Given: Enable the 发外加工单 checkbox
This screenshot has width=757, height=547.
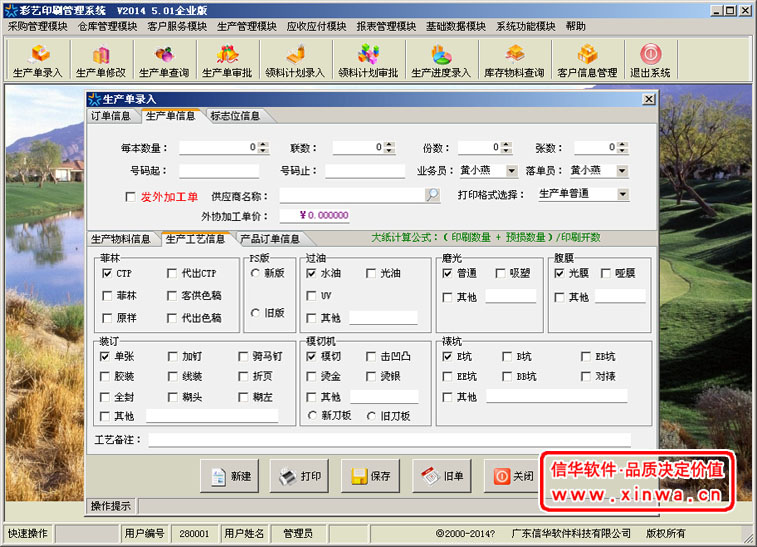Looking at the screenshot, I should [130, 197].
